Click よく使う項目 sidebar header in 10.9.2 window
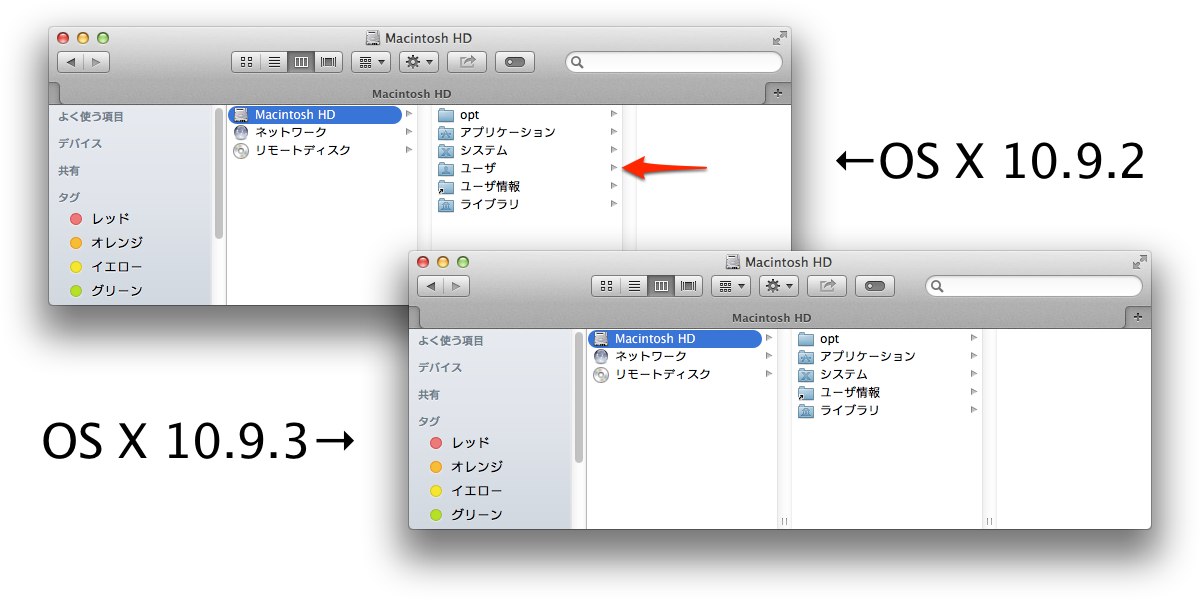The image size is (1200, 600). [x=91, y=117]
